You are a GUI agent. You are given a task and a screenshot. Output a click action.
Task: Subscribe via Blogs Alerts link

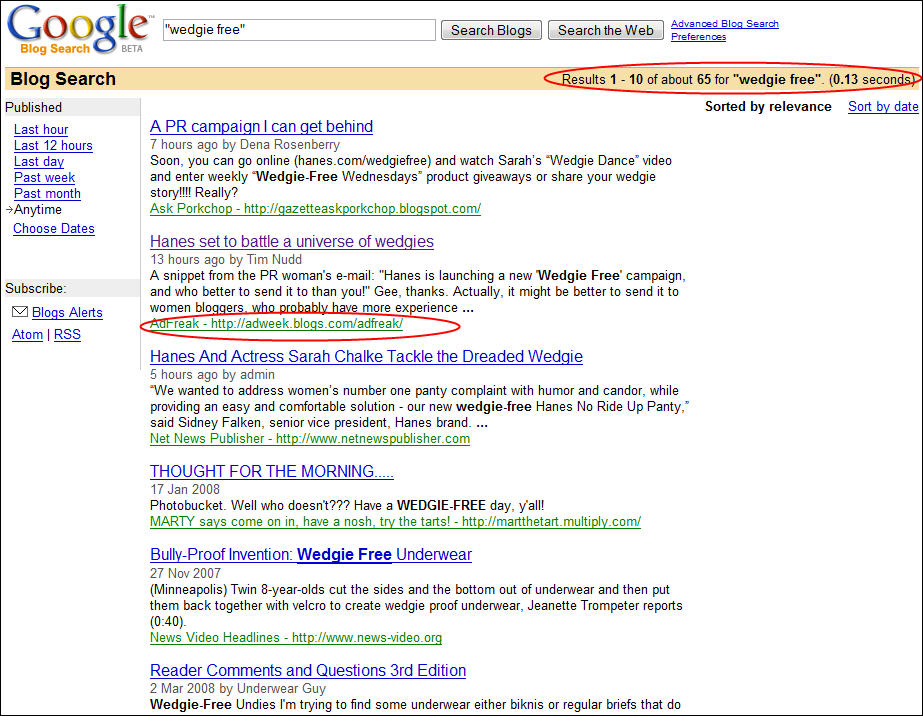pos(67,313)
